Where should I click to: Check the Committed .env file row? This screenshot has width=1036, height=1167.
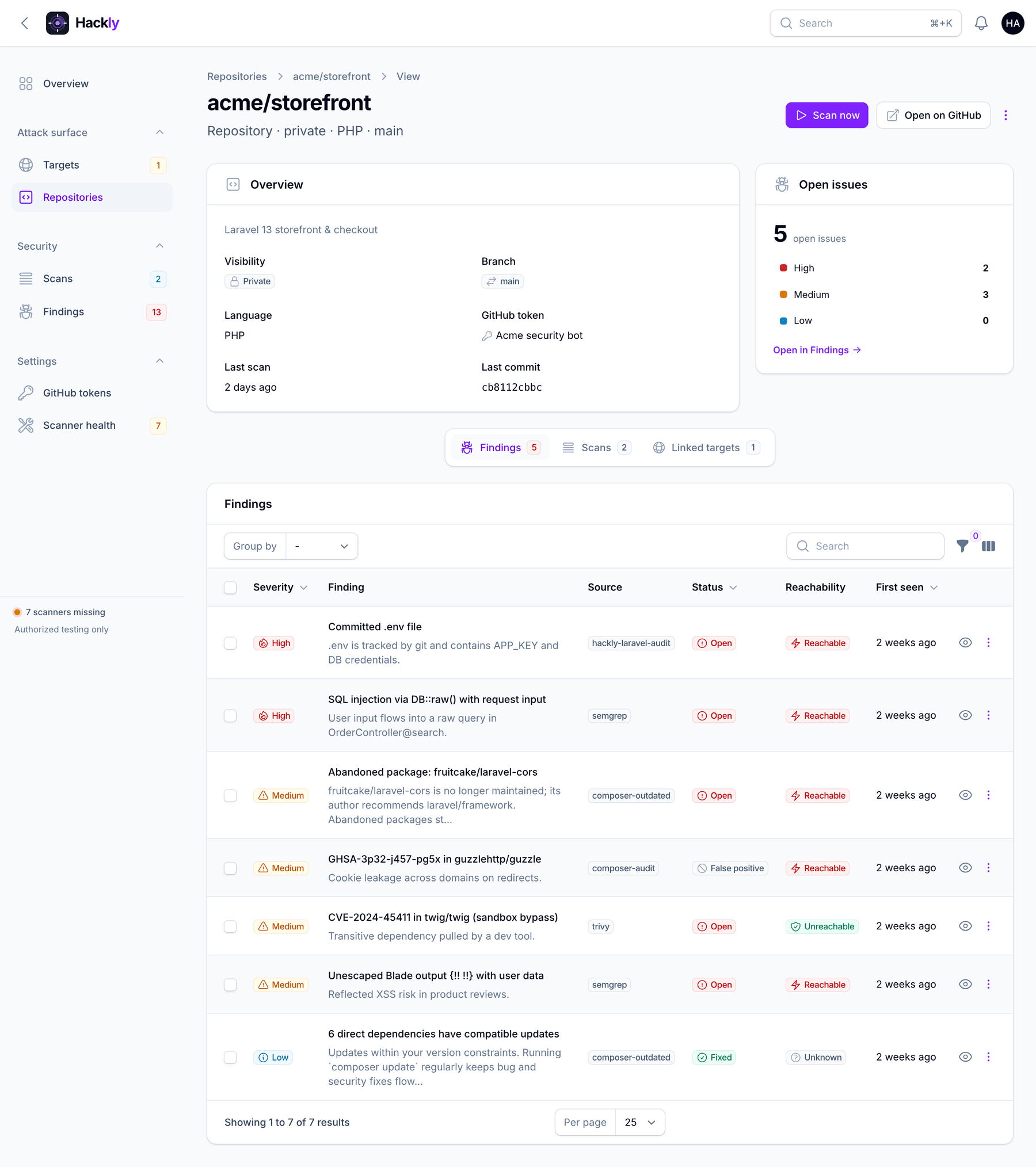(x=230, y=643)
